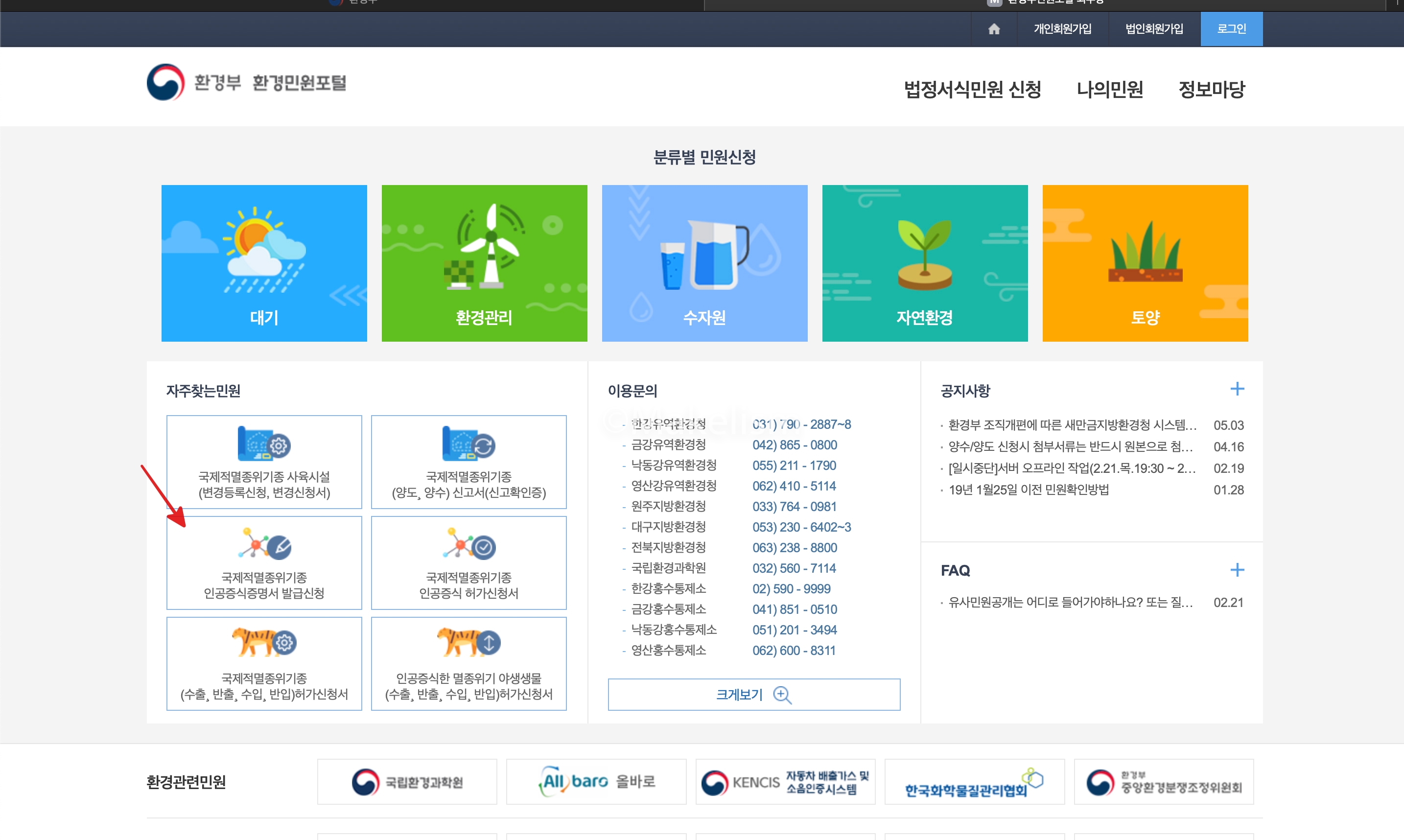Open the 자연환경 sprout tile

924,263
